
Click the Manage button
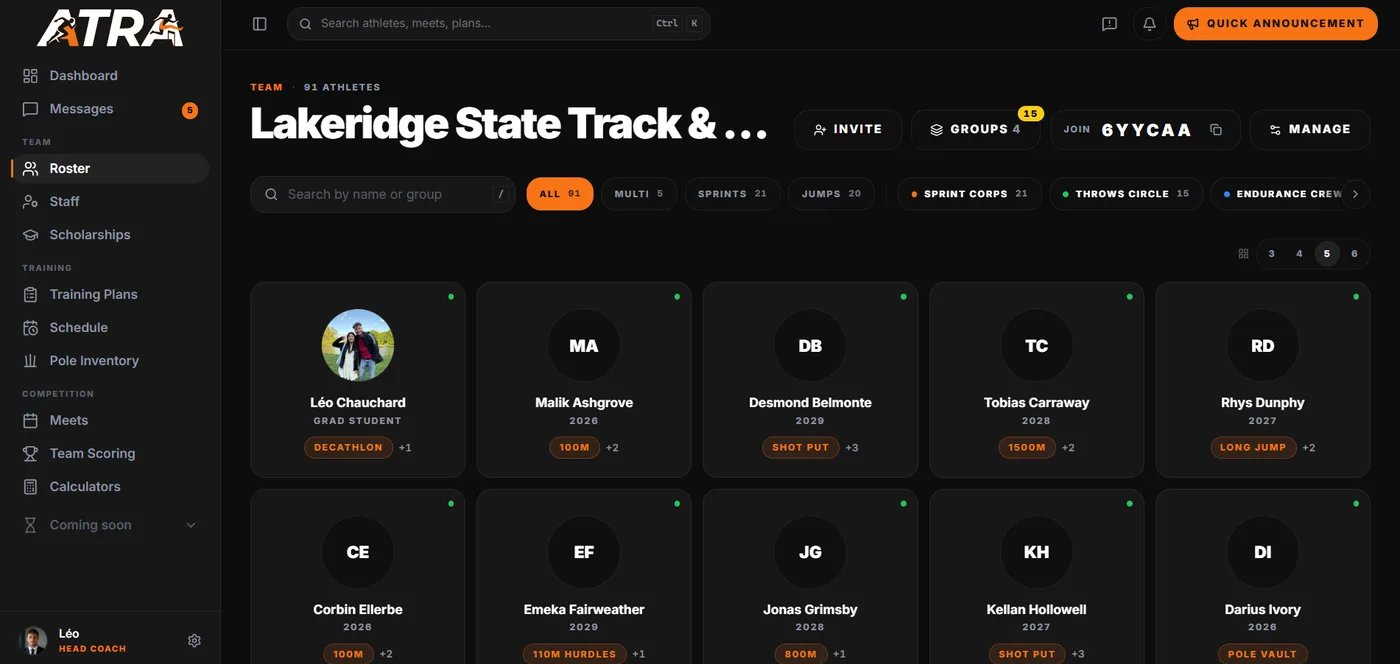pyautogui.click(x=1310, y=130)
